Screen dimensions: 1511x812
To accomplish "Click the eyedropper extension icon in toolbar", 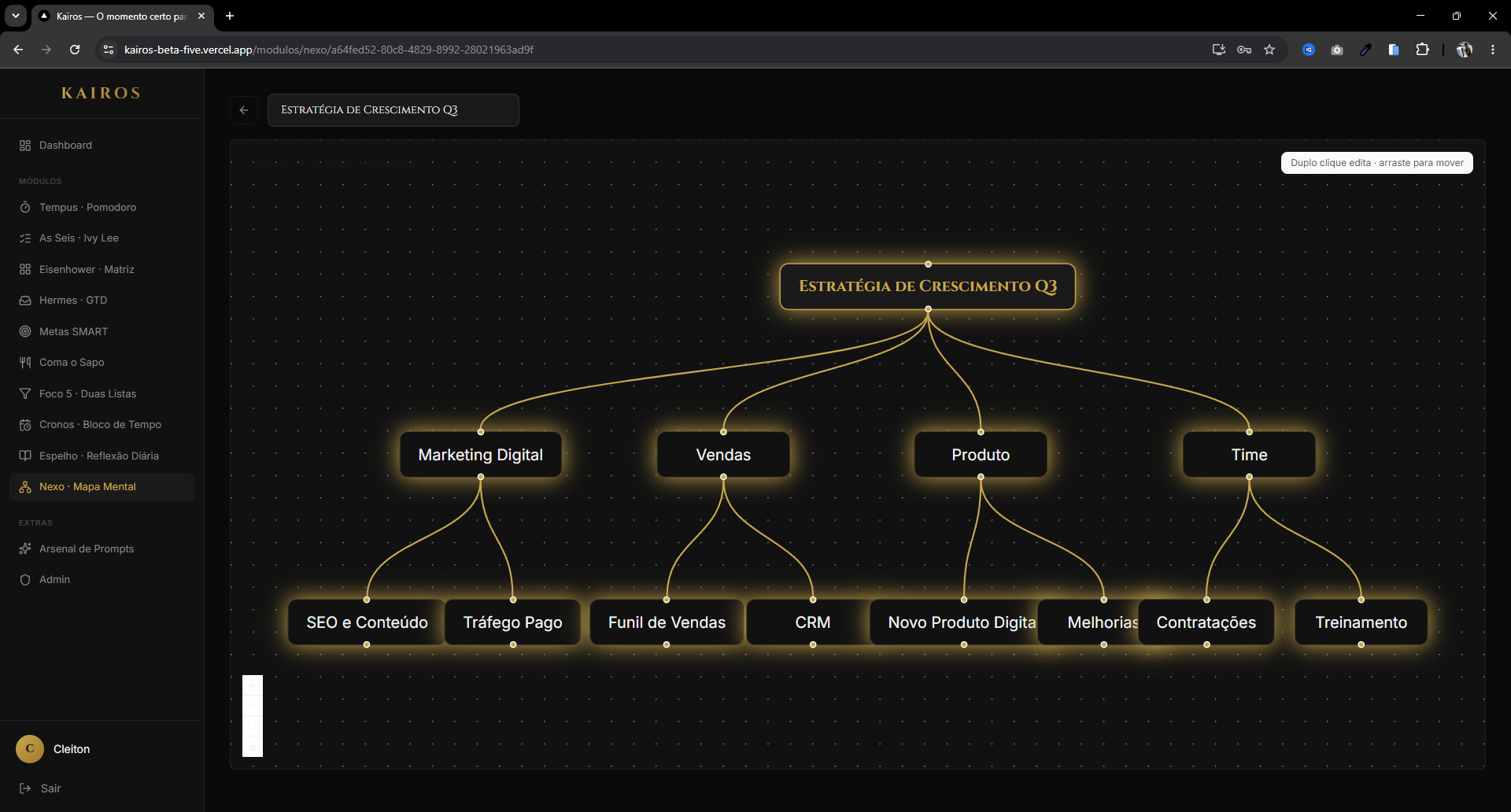I will (1365, 50).
